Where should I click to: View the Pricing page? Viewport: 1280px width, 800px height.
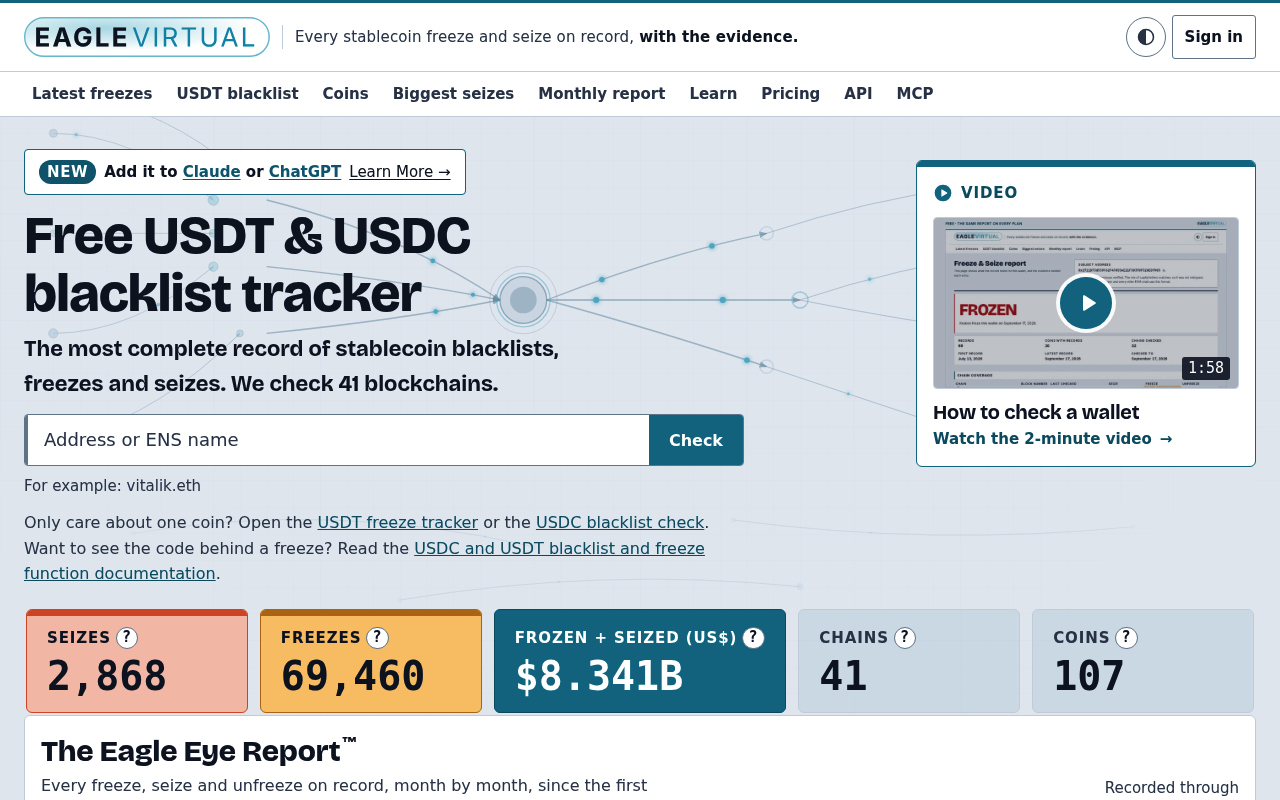coord(791,94)
